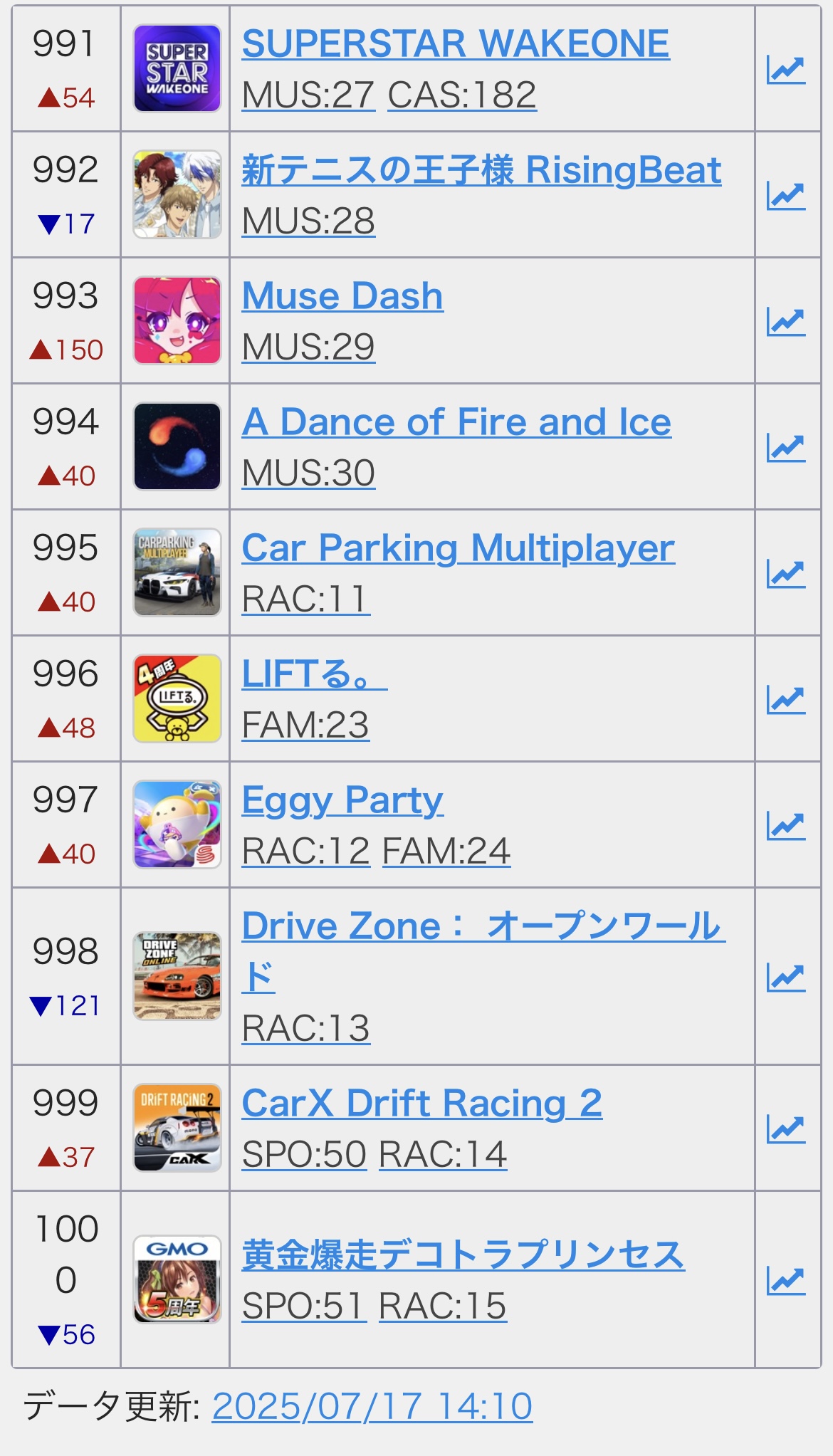Select the MUS:27 category rank link
Screen dimensions: 833x1456
click(308, 95)
